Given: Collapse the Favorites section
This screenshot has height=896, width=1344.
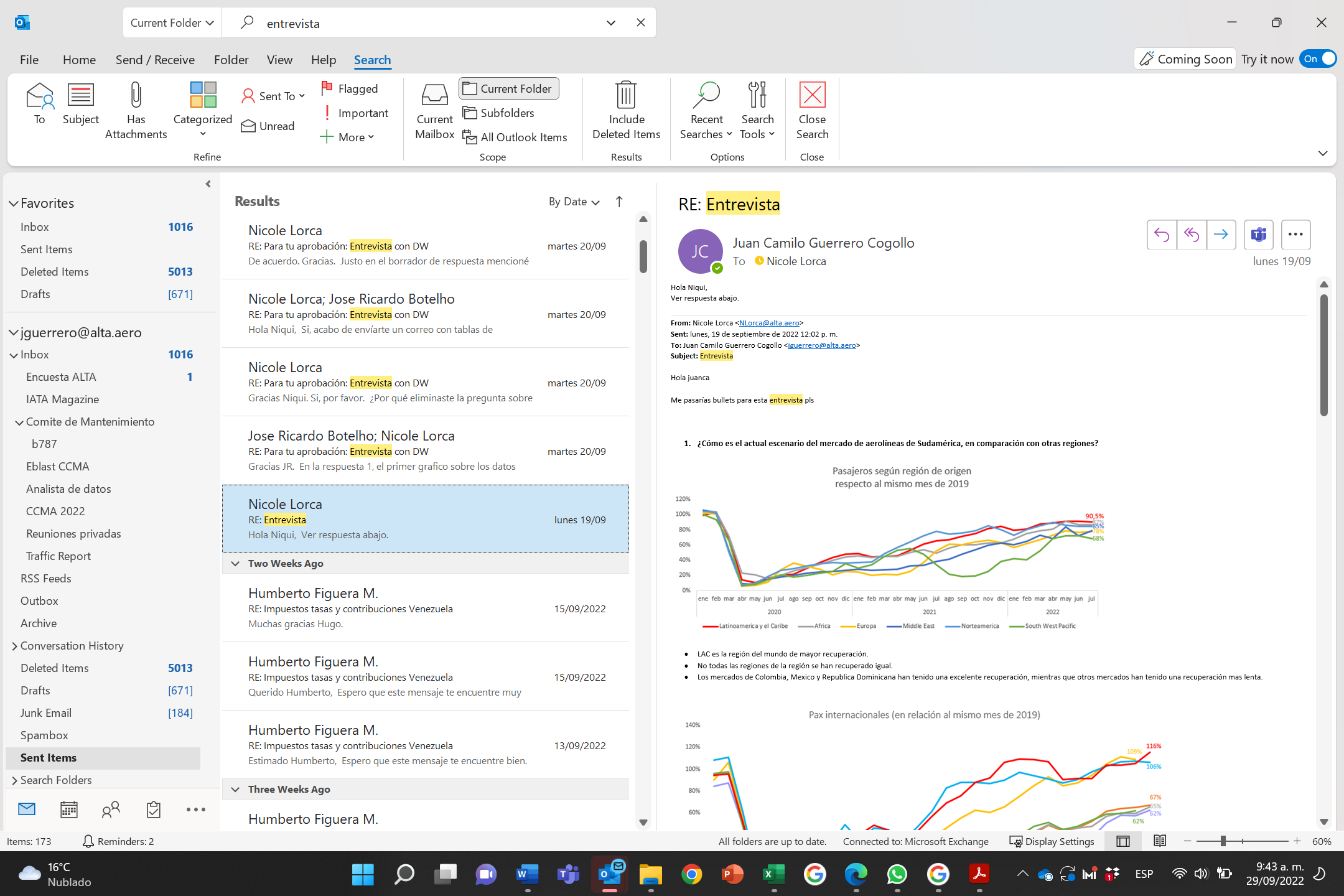Looking at the screenshot, I should pos(13,203).
